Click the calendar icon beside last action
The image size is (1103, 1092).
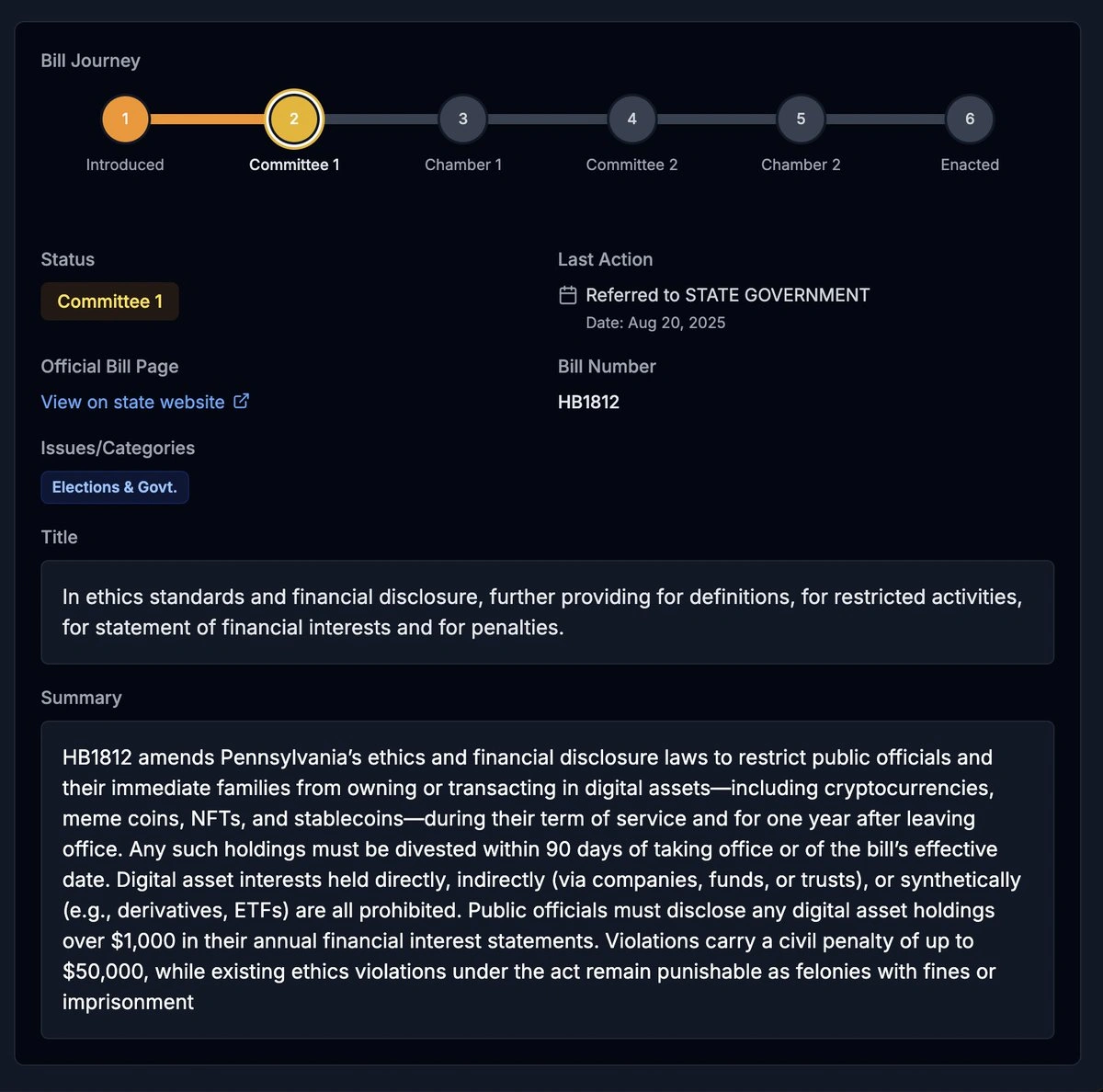(568, 295)
